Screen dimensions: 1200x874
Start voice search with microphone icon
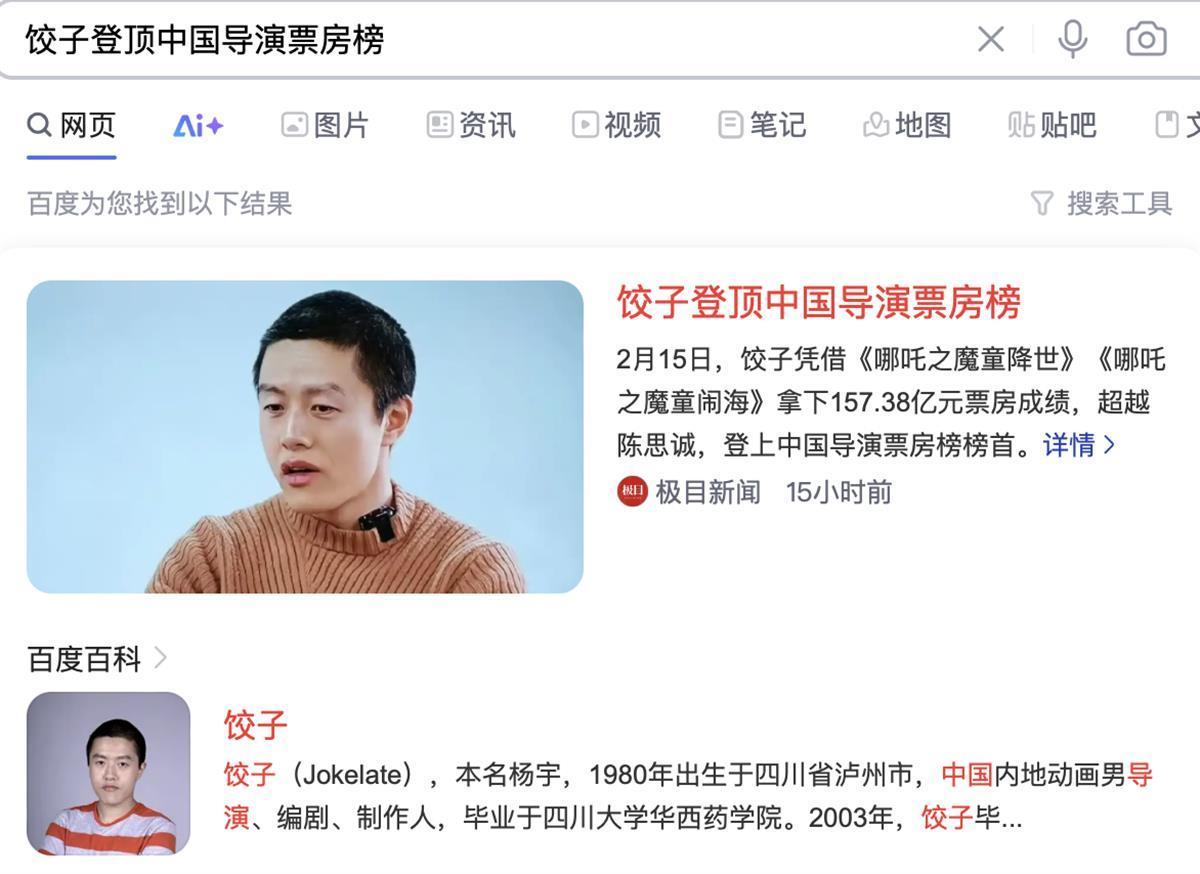(x=1072, y=39)
